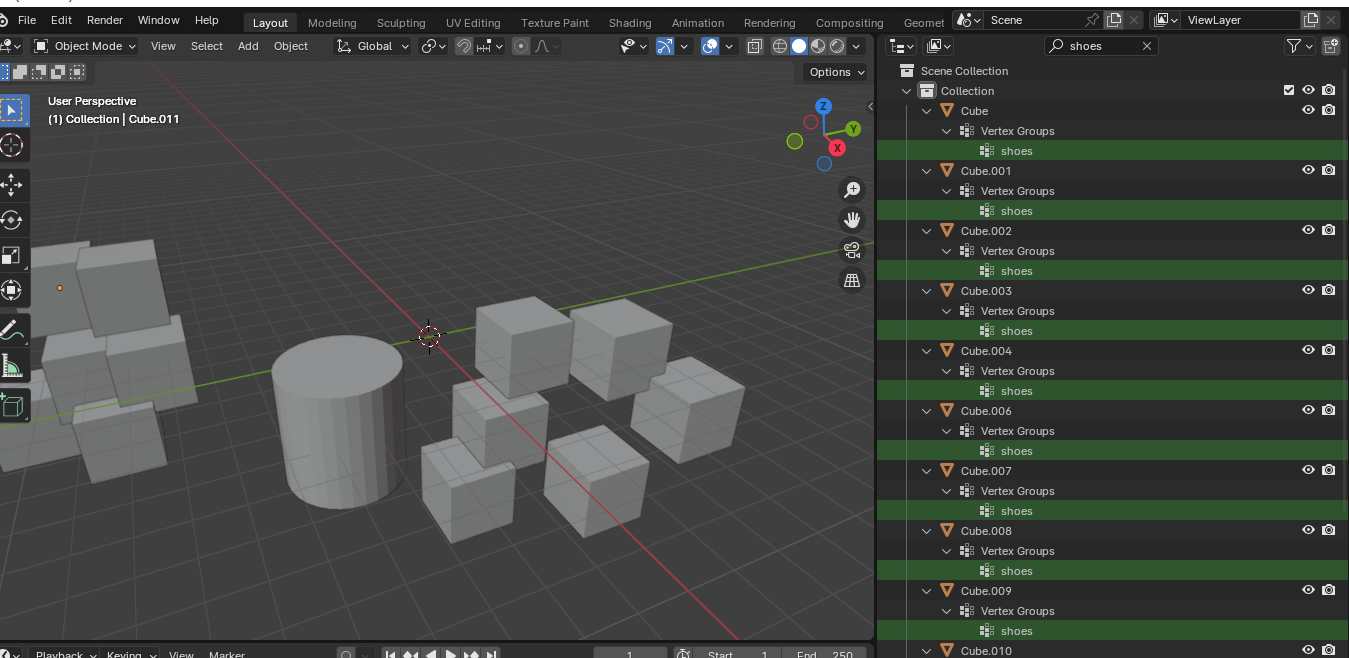Open the viewport Select menu
The height and width of the screenshot is (658, 1349).
click(x=207, y=46)
